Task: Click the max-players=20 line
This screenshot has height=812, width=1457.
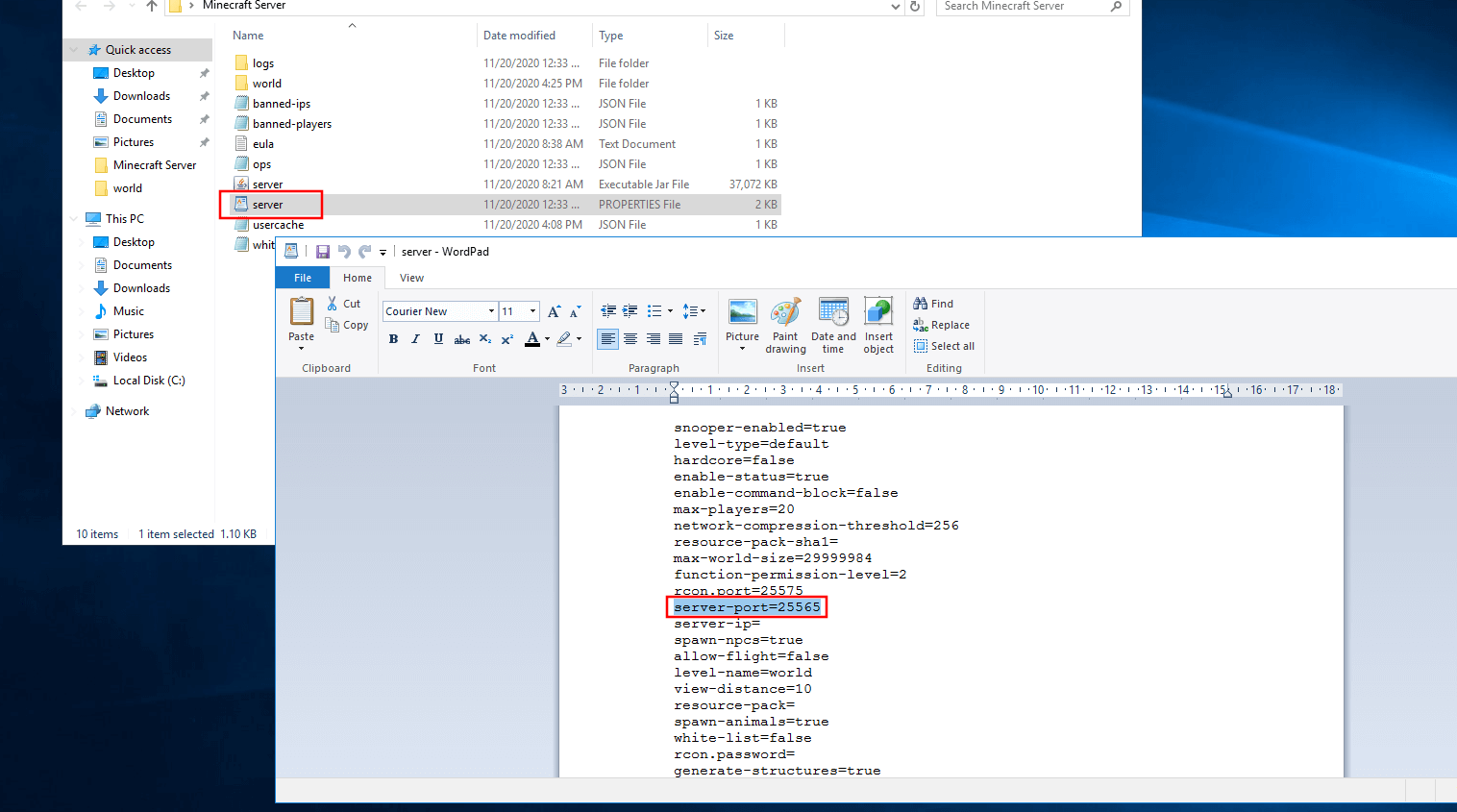Action: [x=734, y=509]
